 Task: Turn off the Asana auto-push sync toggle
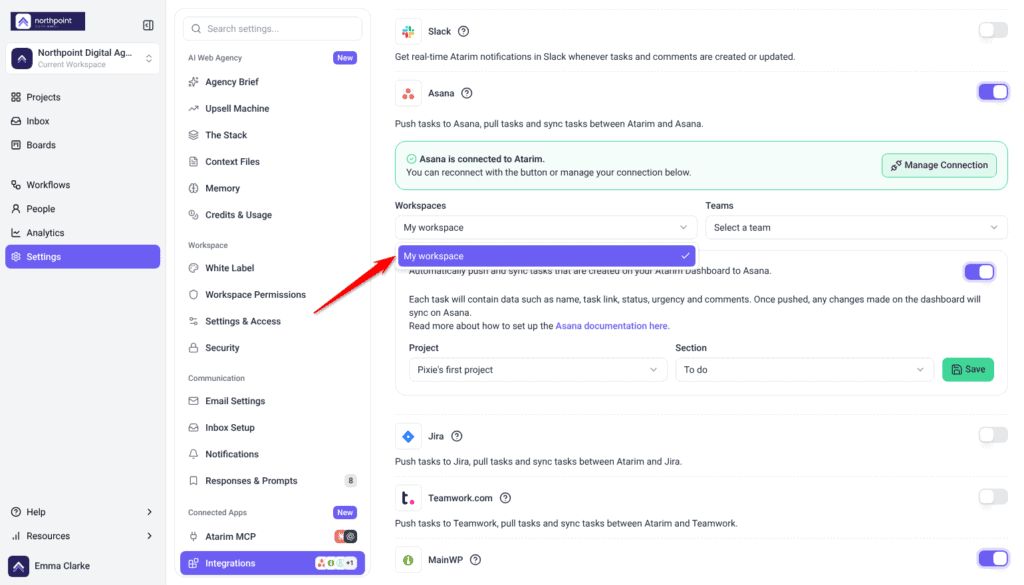[x=979, y=272]
